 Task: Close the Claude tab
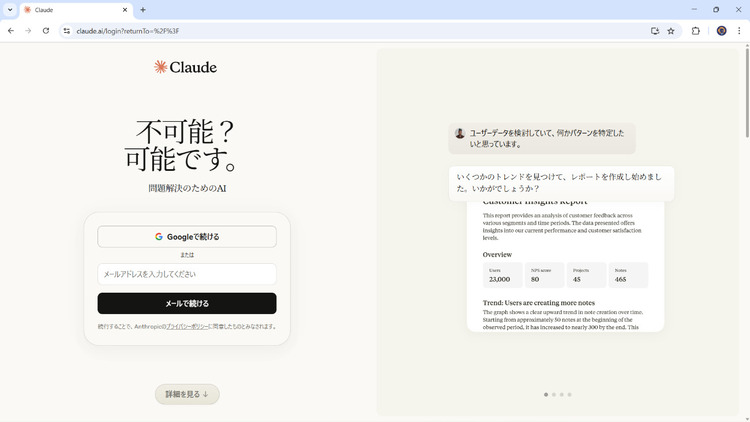pyautogui.click(x=126, y=10)
